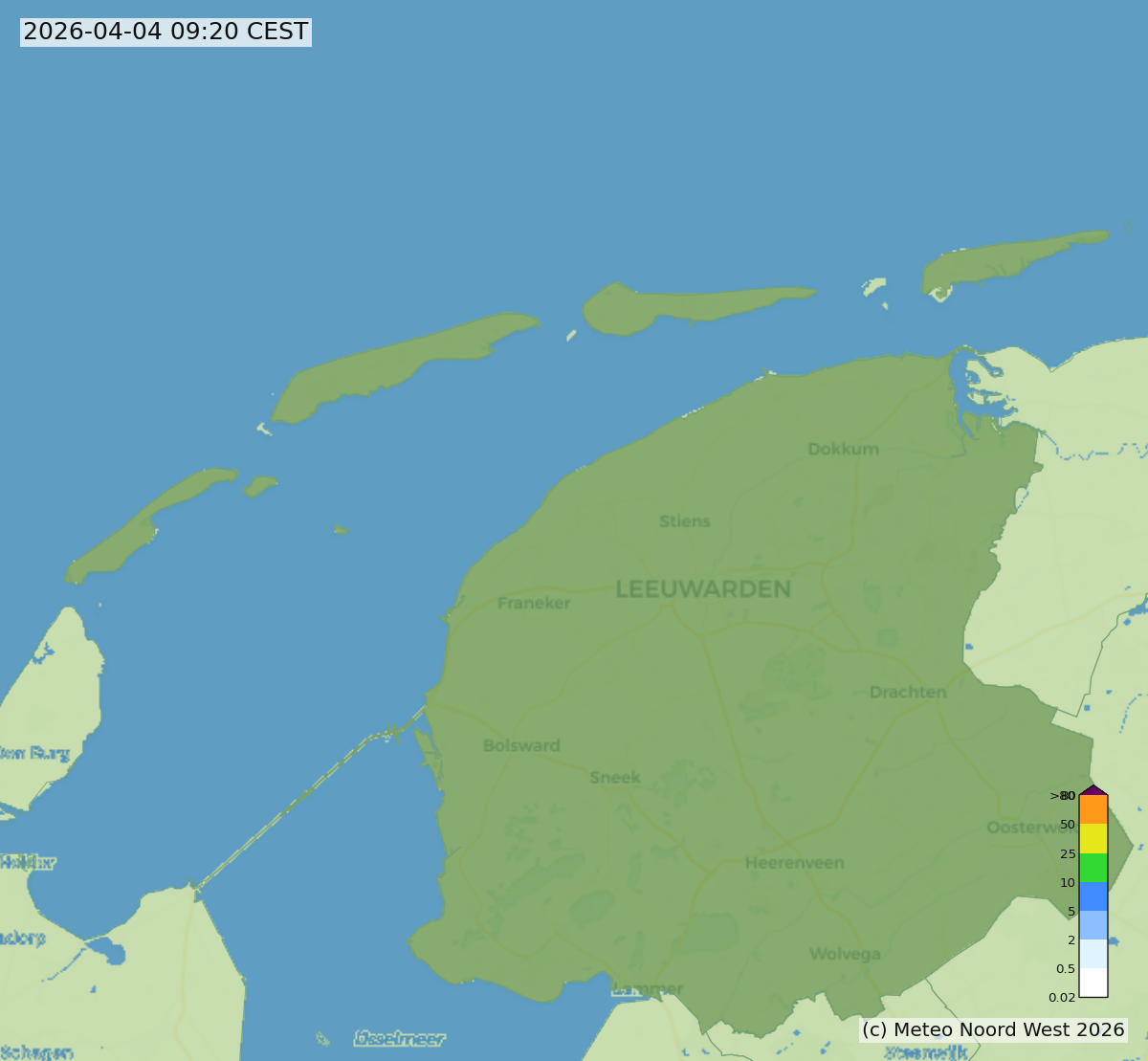
Task: Click the Dokkum place label
Action: pyautogui.click(x=843, y=448)
